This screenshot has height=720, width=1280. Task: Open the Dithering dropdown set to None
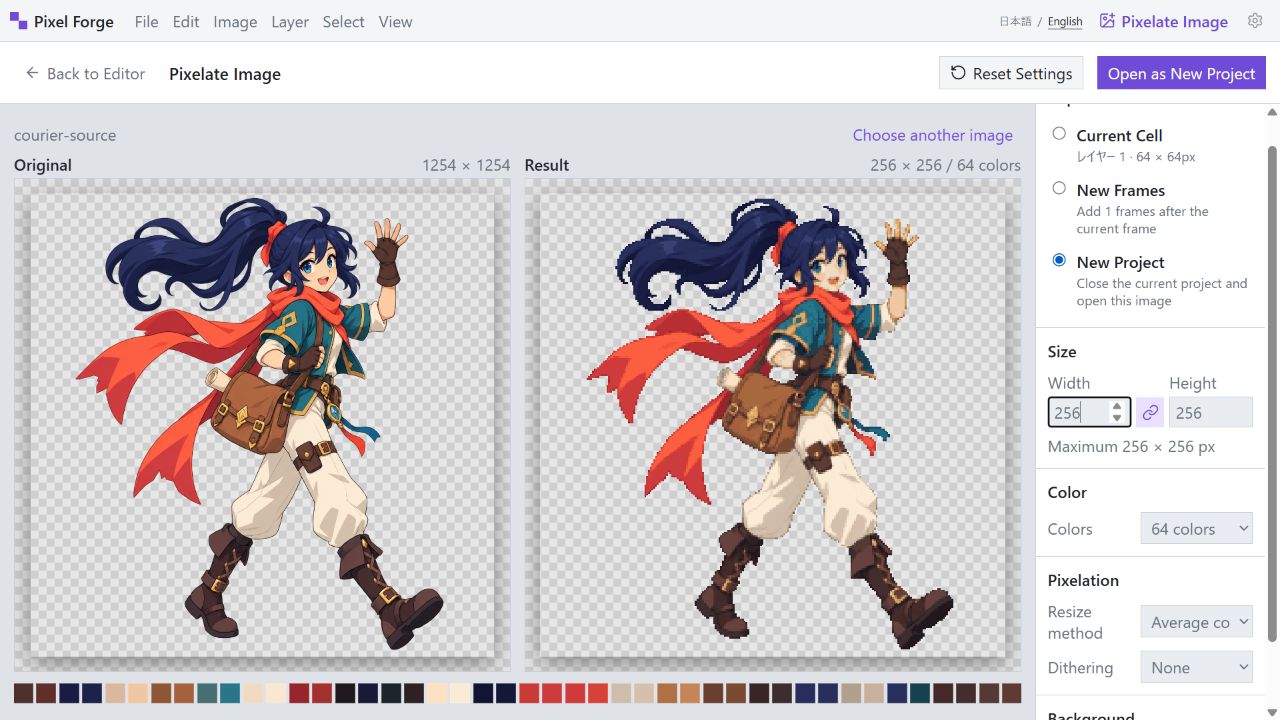[x=1196, y=667]
